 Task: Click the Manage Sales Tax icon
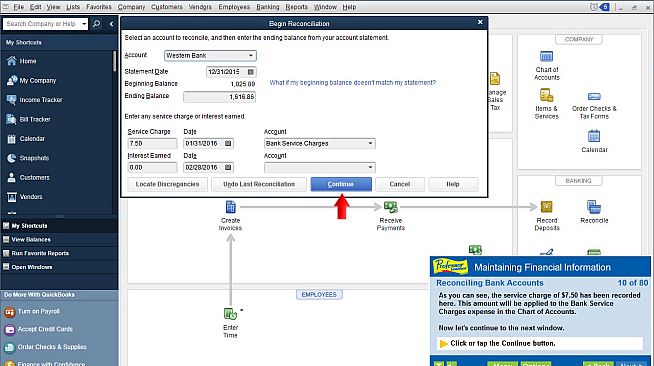(x=495, y=78)
